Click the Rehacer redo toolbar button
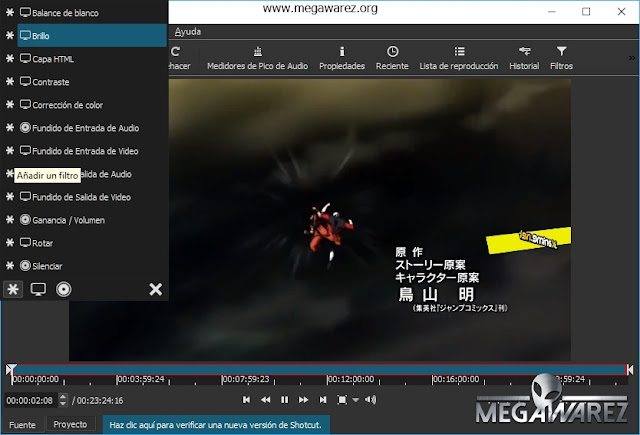Image resolution: width=640 pixels, height=435 pixels. tap(179, 58)
